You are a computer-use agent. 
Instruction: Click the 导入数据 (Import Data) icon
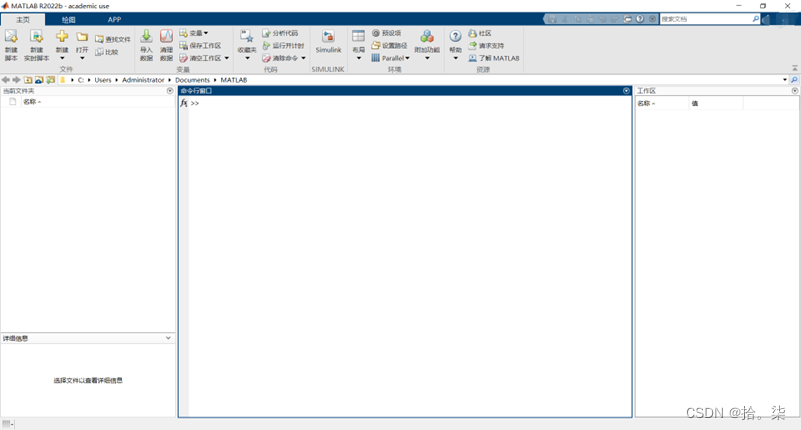tap(146, 36)
